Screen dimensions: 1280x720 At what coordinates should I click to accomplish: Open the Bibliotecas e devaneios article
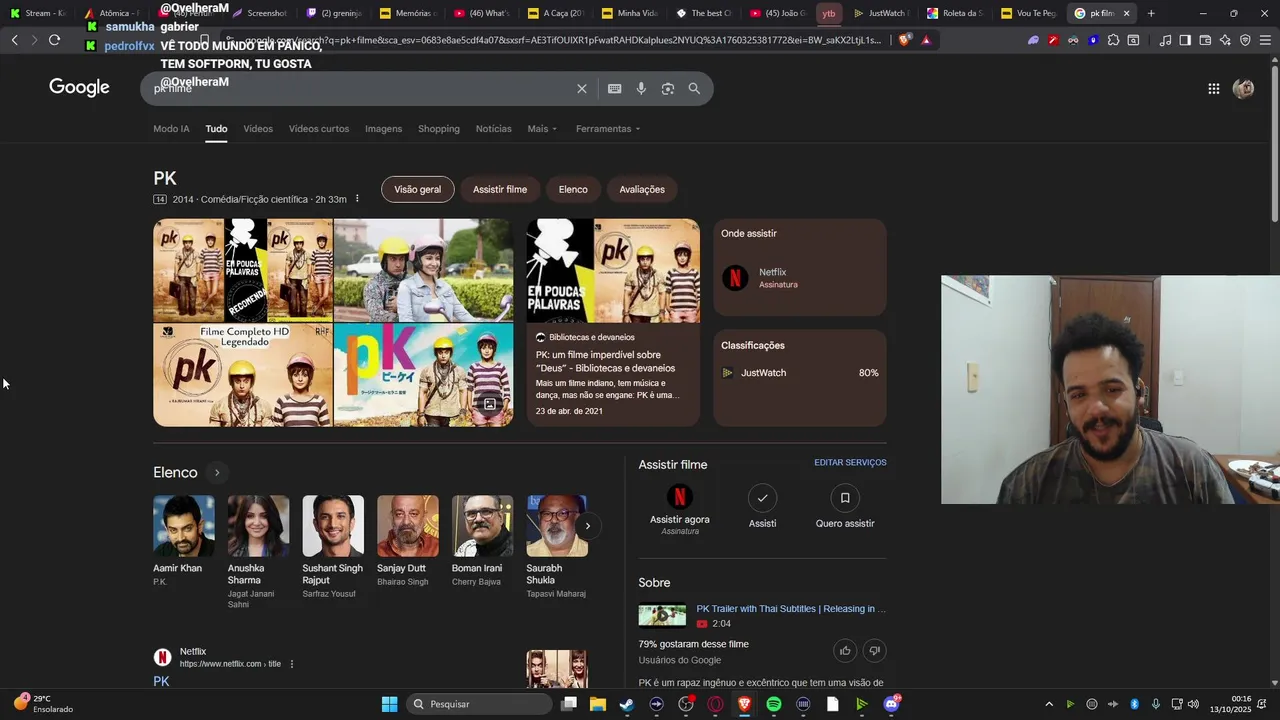coord(613,323)
